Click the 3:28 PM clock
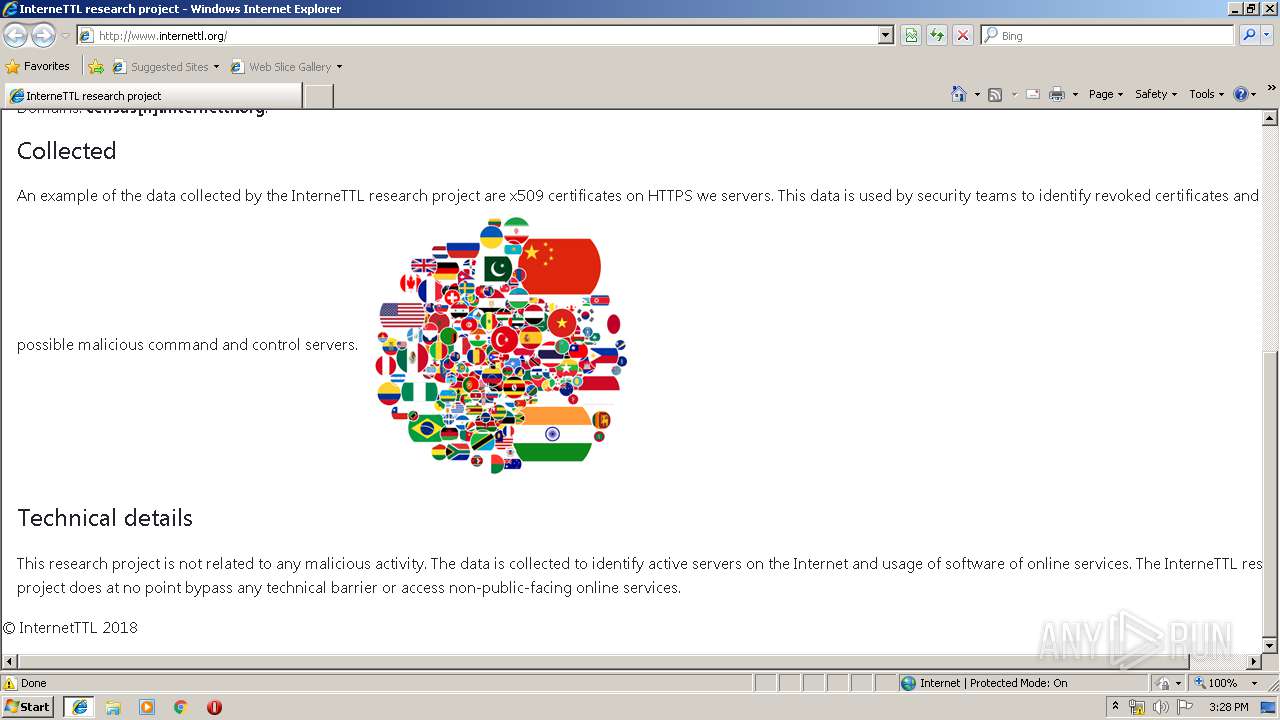The image size is (1280, 720). pyautogui.click(x=1228, y=707)
